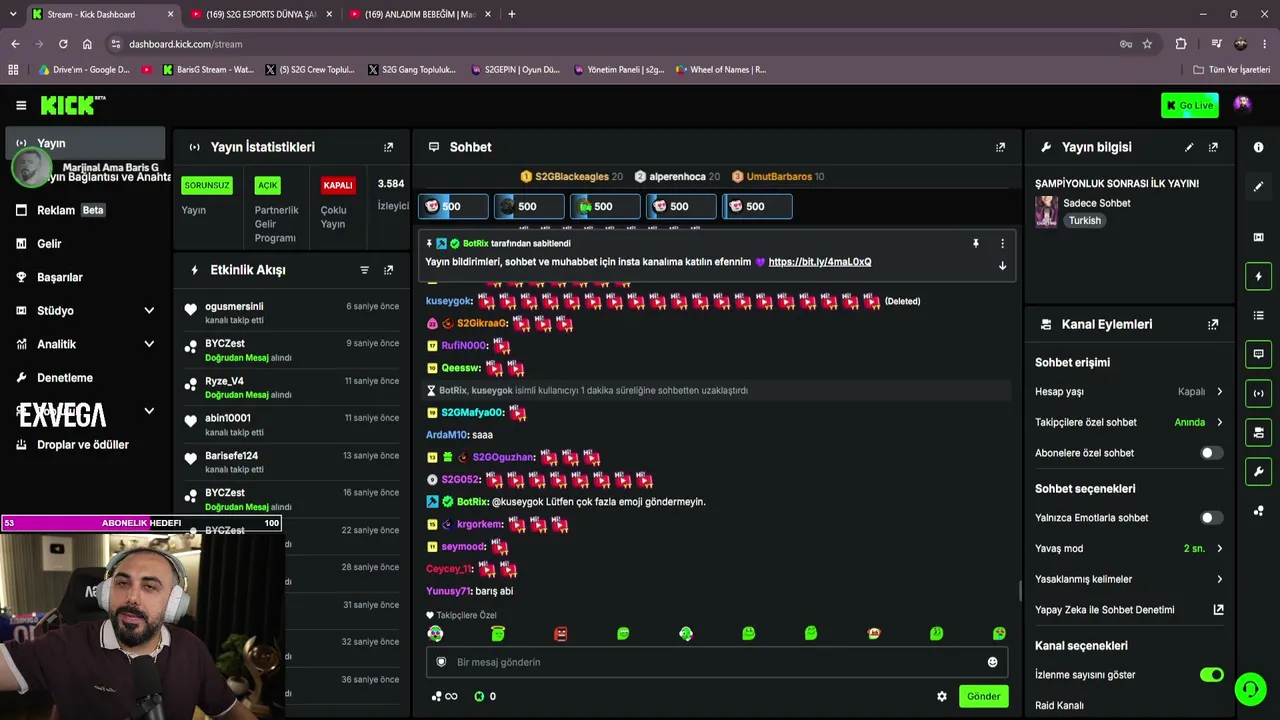The image size is (1280, 720).
Task: Toggle İzlenme sayısını göster switch
Action: tap(1211, 675)
